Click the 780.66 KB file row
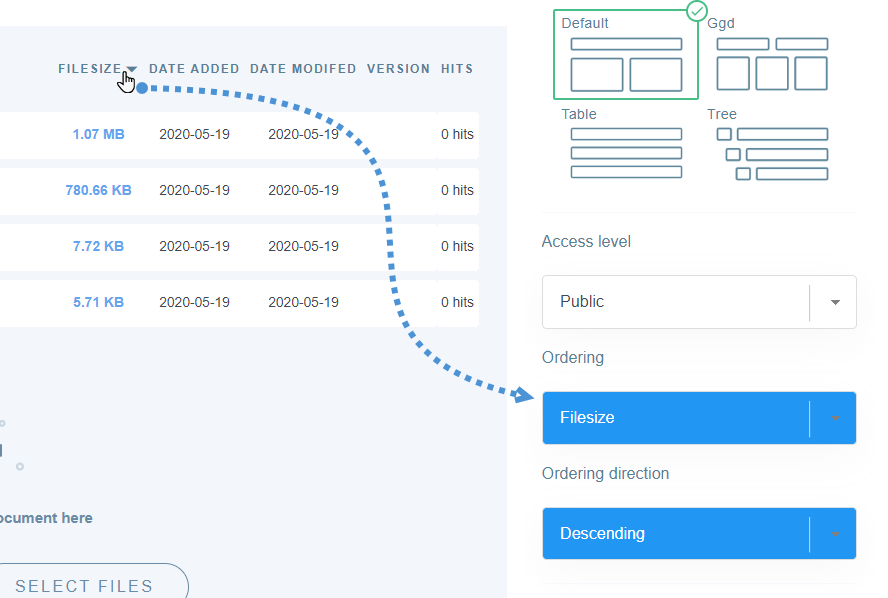The width and height of the screenshot is (888, 598). tap(98, 190)
